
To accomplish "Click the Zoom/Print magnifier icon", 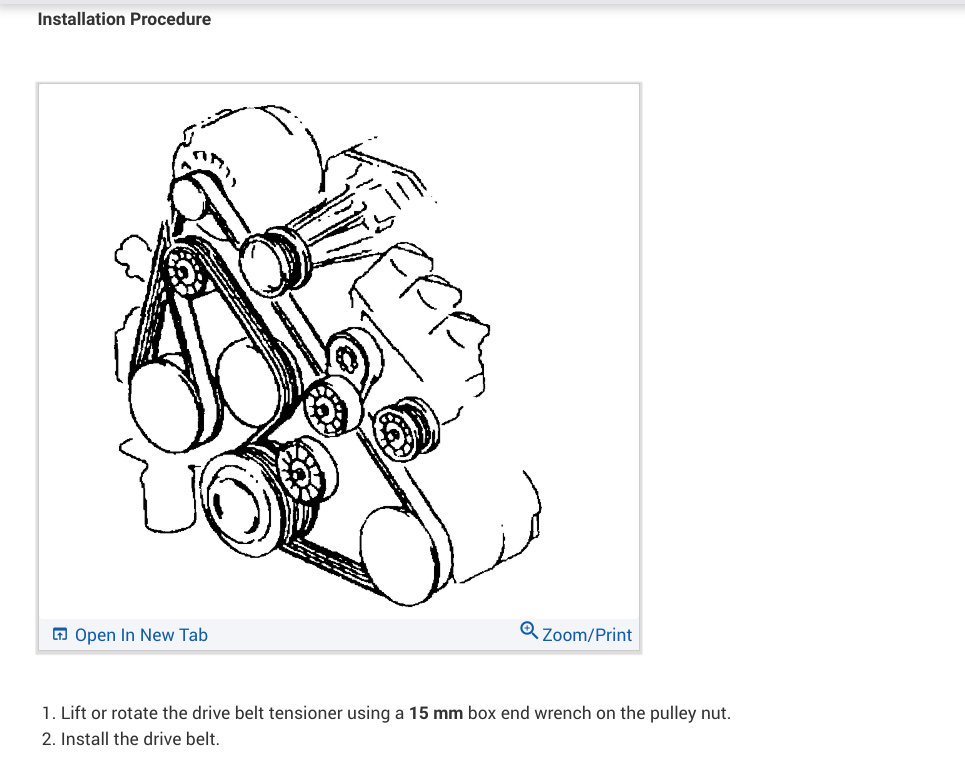I will tap(529, 630).
